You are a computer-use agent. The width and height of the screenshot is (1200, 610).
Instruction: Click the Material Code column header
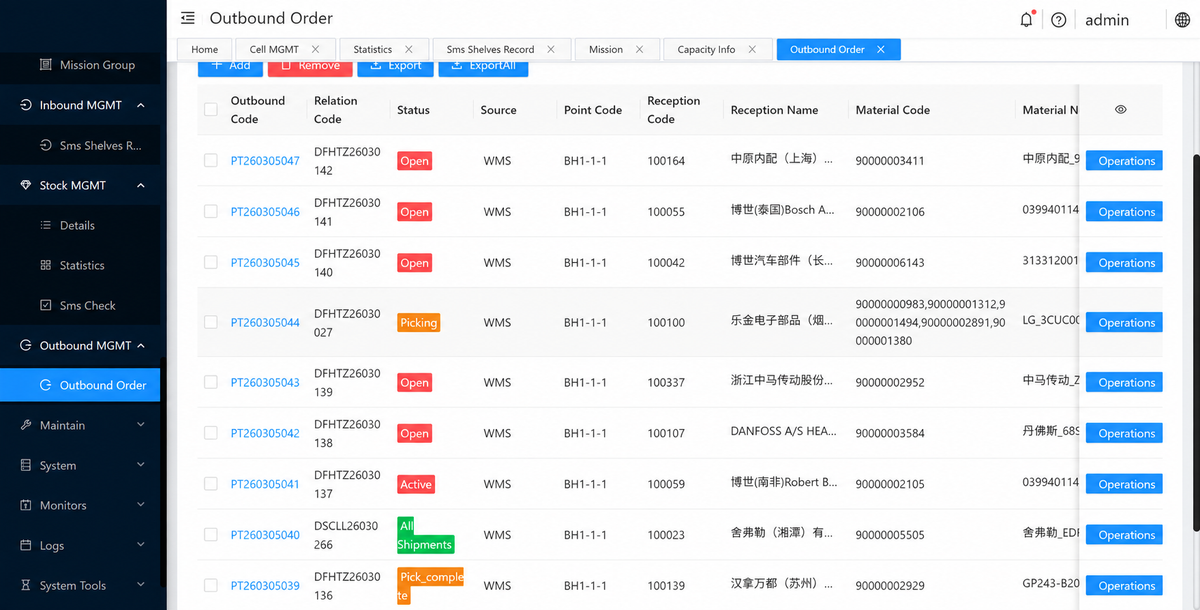[x=893, y=110]
